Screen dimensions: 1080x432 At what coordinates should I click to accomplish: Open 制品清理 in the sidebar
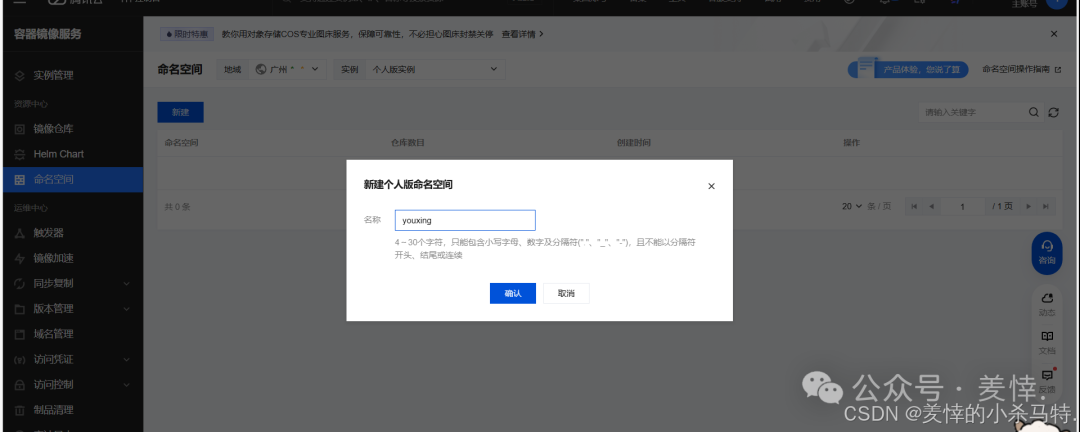(x=71, y=410)
